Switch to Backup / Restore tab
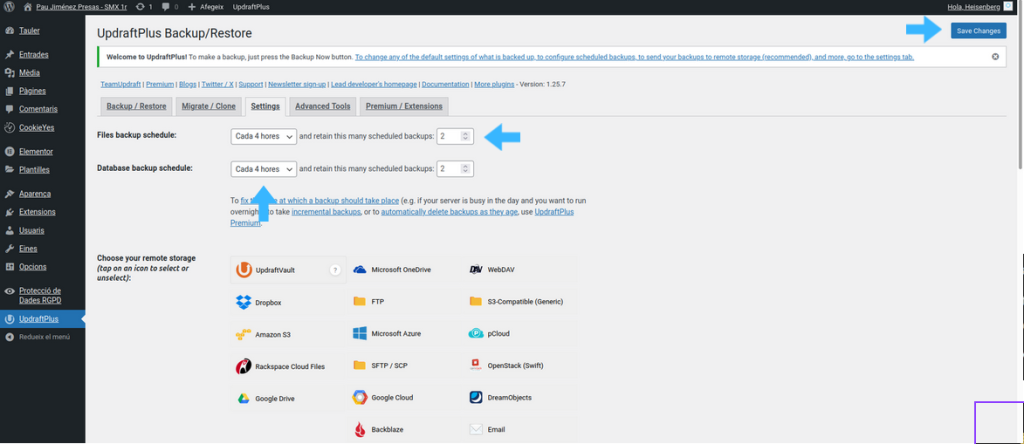Screen dimensions: 1024x444 [136, 106]
